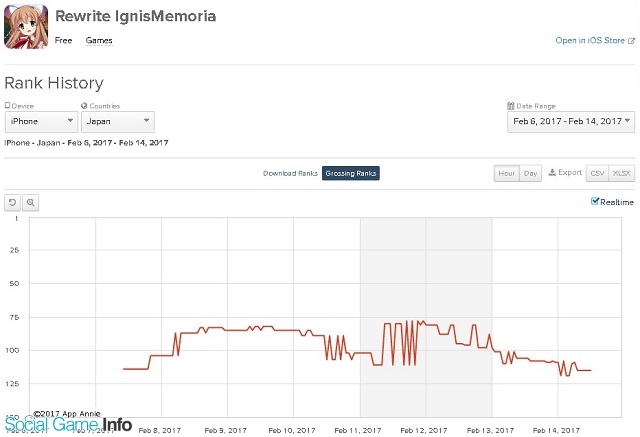
Task: Click the globe icon next to Countries
Action: [x=84, y=106]
